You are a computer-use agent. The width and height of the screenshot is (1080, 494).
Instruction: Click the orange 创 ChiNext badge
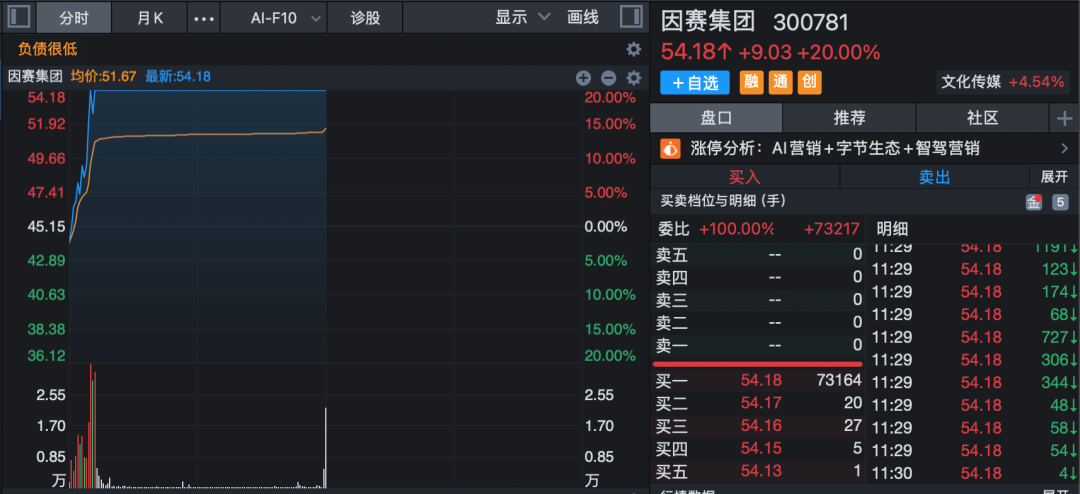click(809, 83)
